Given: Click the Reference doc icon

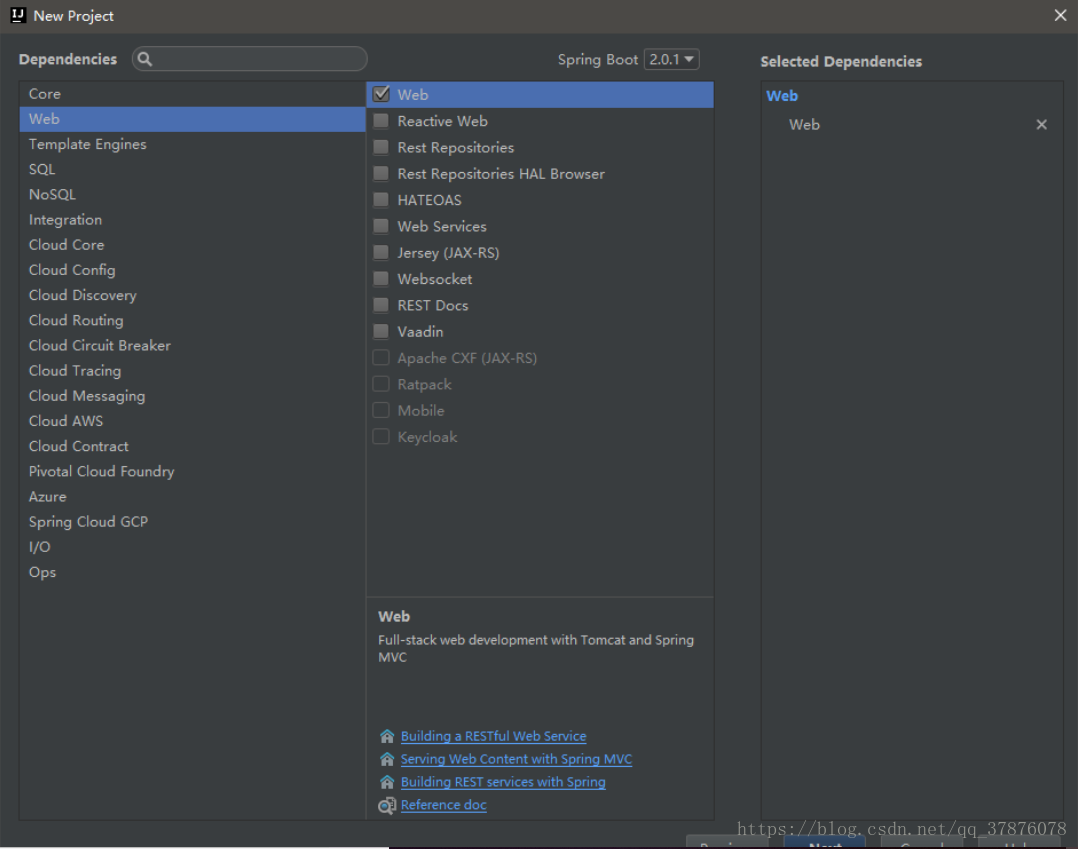Looking at the screenshot, I should [387, 805].
